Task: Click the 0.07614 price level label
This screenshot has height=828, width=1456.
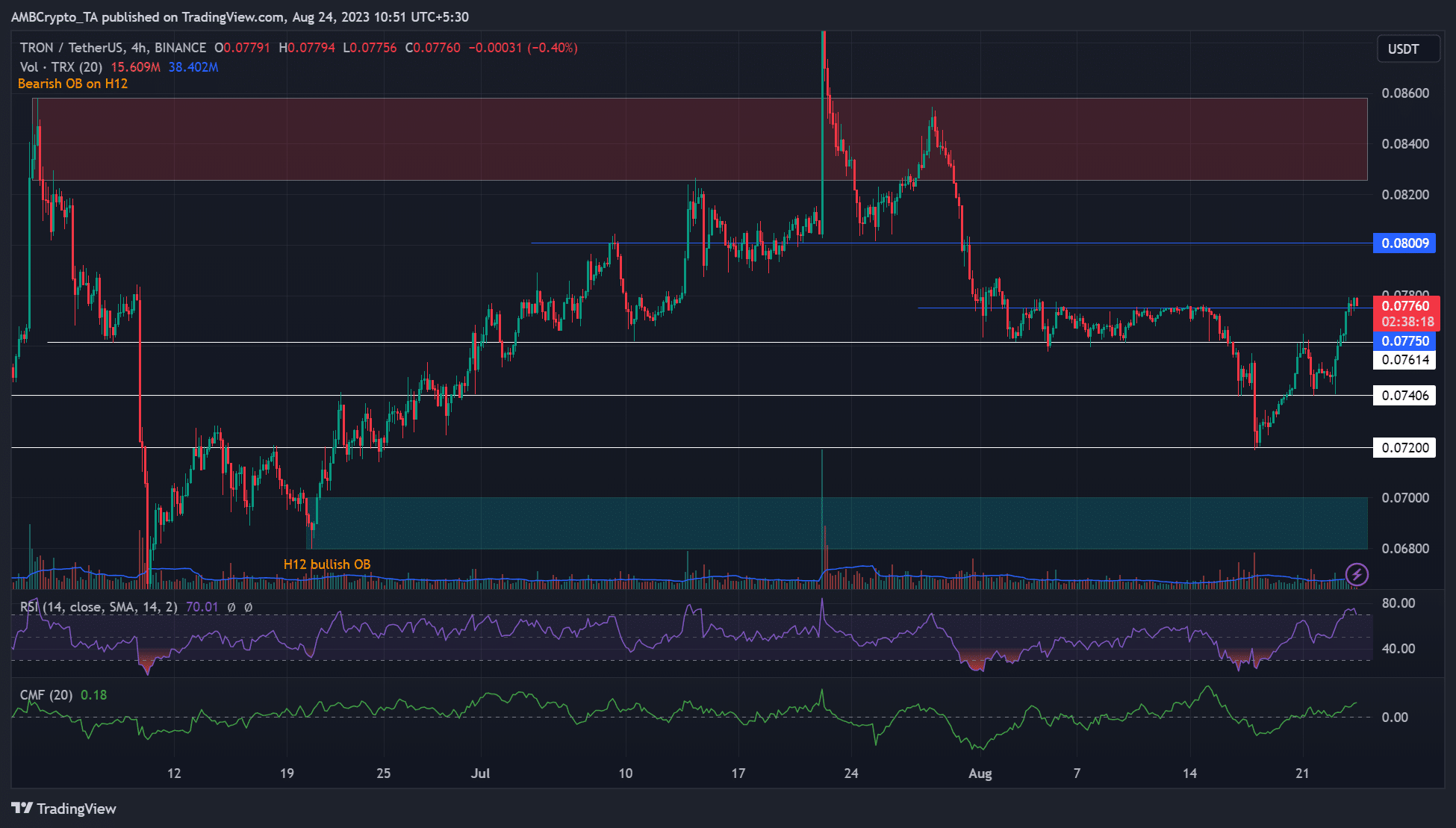Action: pyautogui.click(x=1404, y=360)
